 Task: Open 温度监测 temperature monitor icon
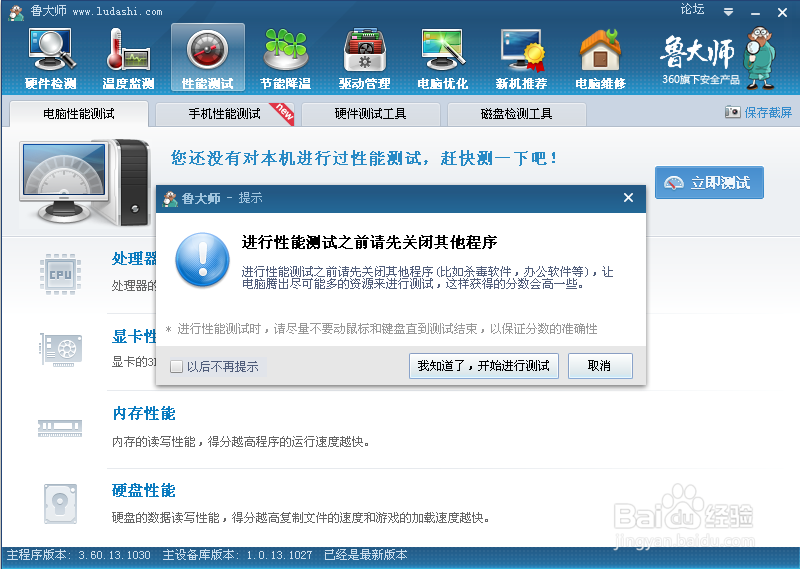point(129,58)
